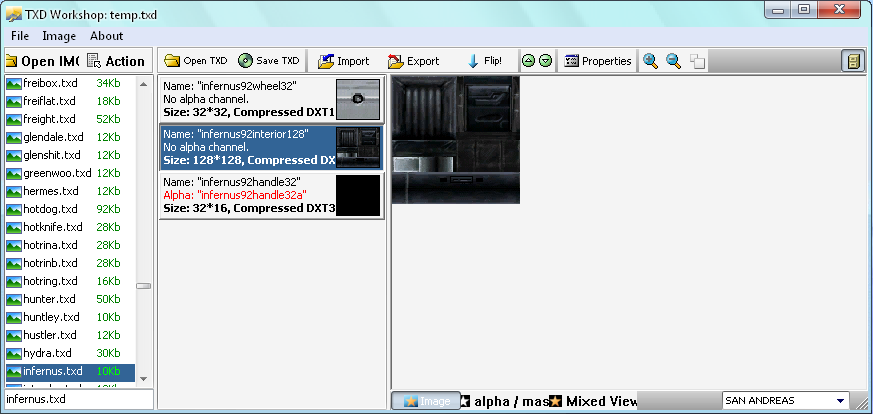Click the infernus.txd filename input field
Viewport: 873px width, 414px height.
point(79,399)
